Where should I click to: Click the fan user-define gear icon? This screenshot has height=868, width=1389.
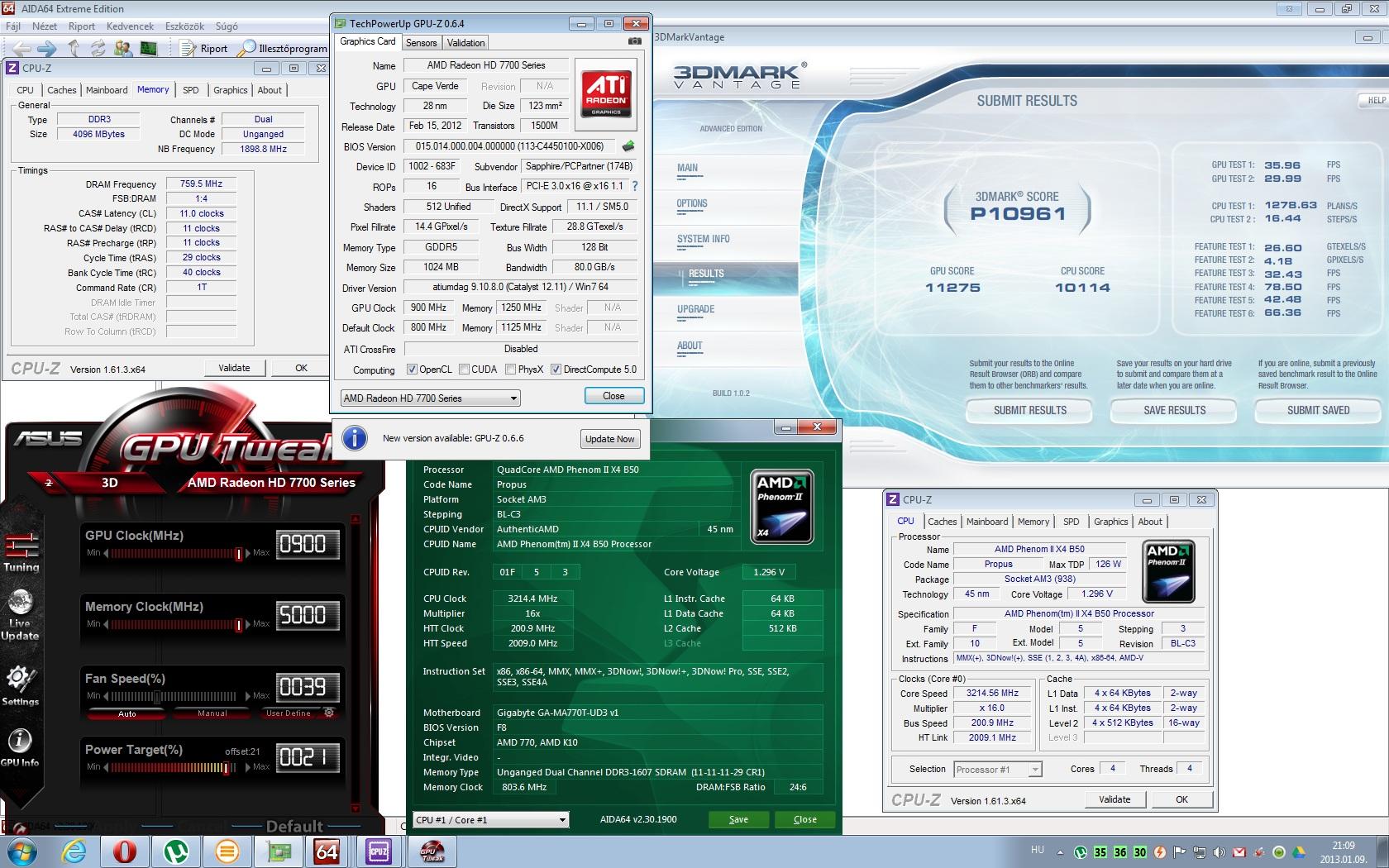pyautogui.click(x=329, y=713)
